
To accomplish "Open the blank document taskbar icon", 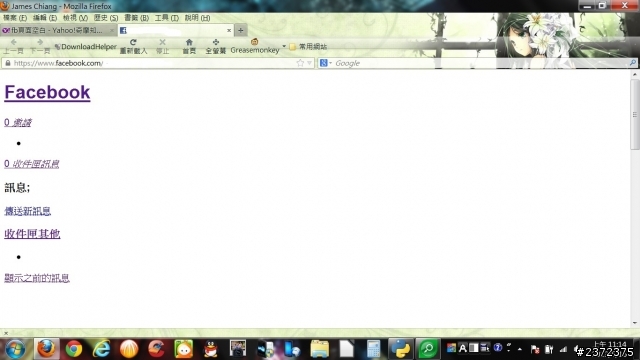I will pos(347,349).
